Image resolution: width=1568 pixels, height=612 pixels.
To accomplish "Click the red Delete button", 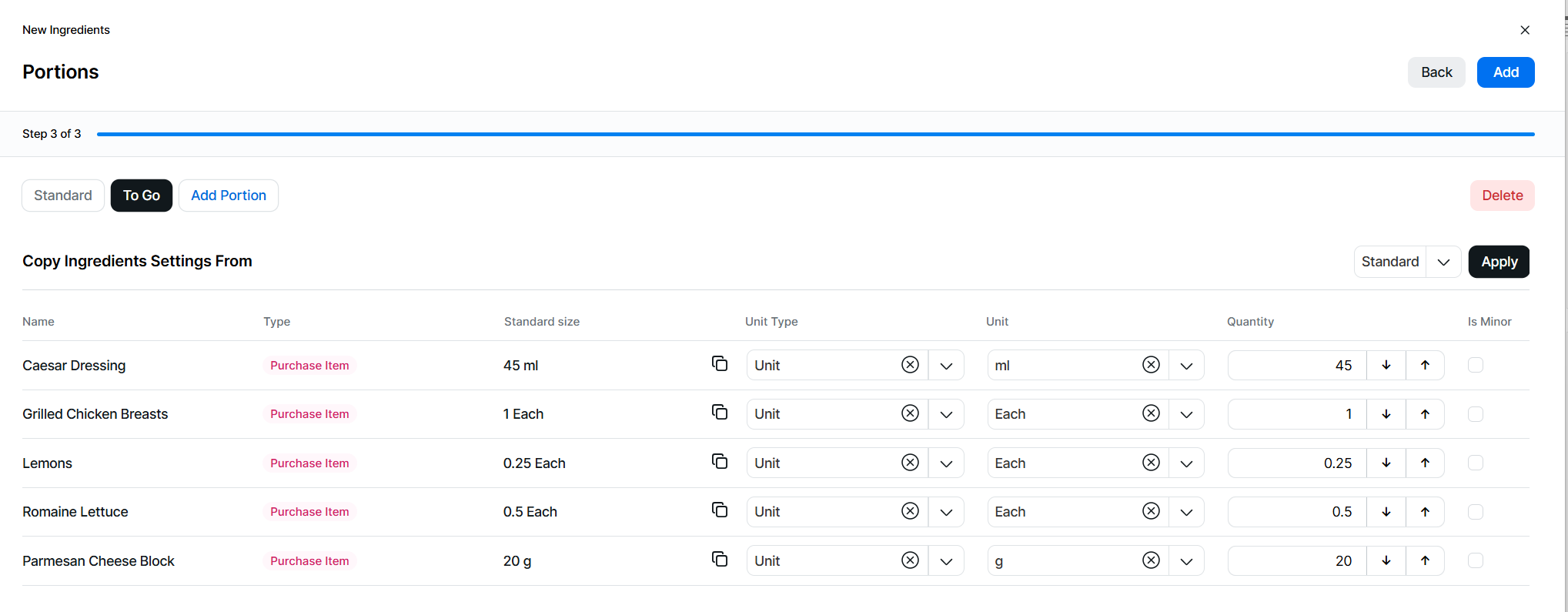I will [1502, 196].
